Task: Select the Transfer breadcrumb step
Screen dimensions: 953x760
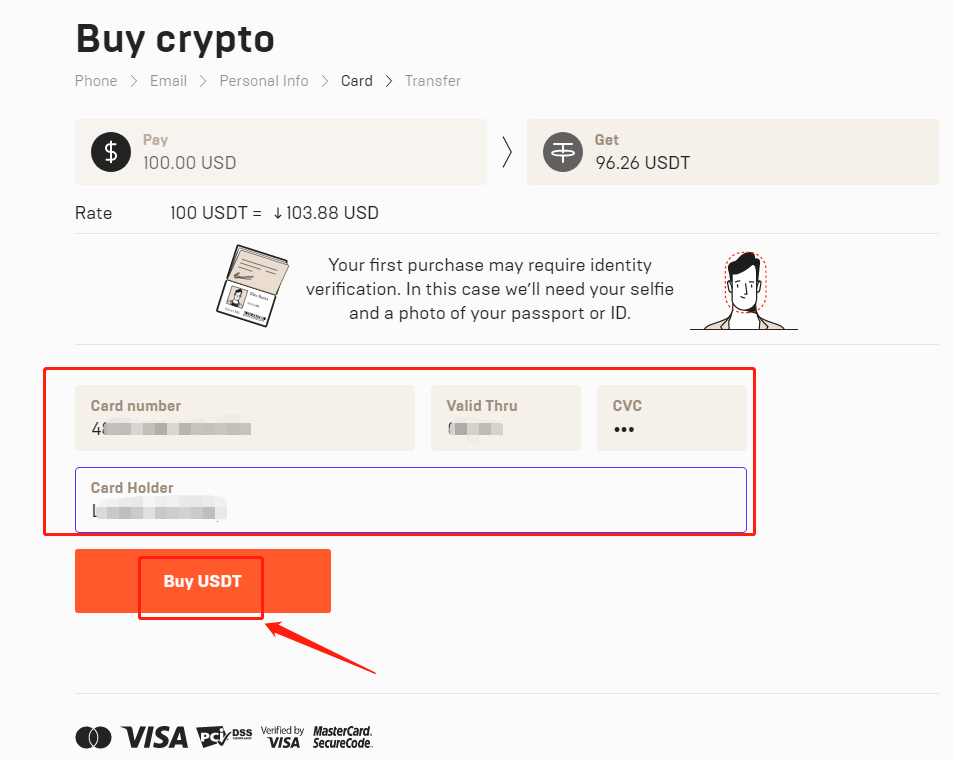Action: [433, 81]
